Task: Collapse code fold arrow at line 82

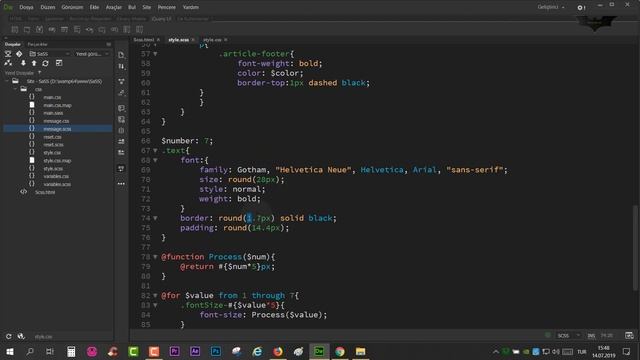Action: pos(155,296)
